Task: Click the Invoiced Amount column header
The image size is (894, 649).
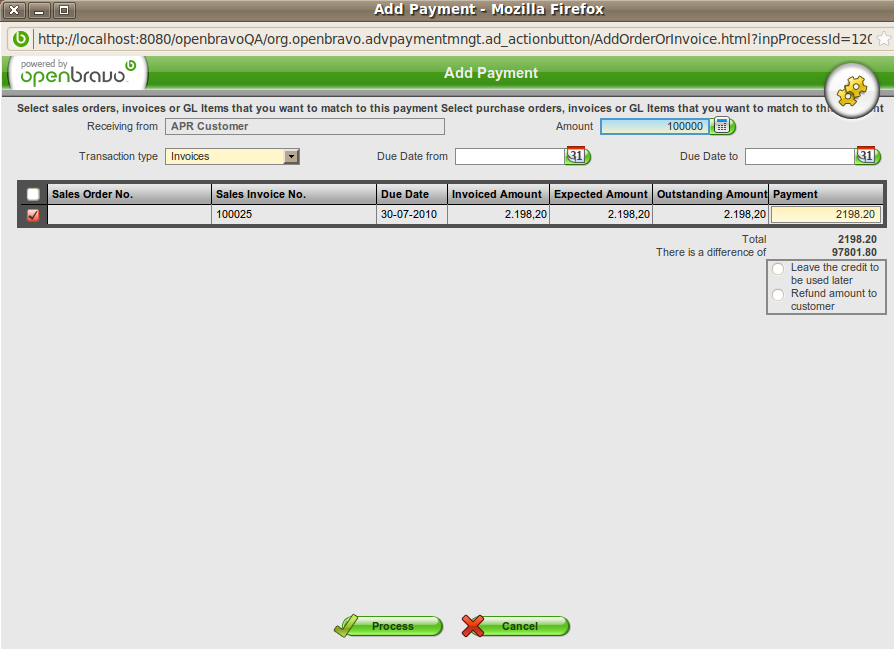Action: click(498, 194)
